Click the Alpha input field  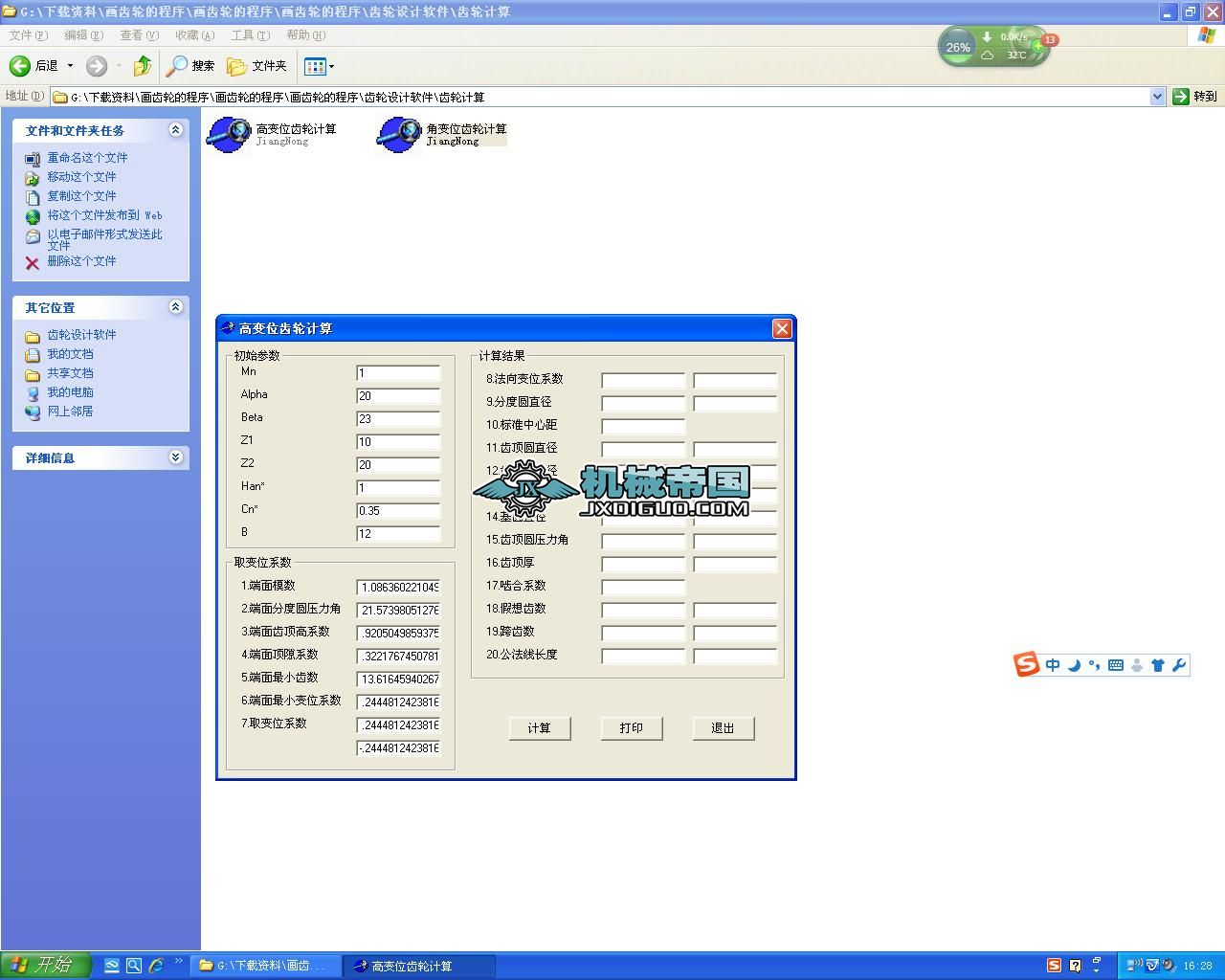(398, 396)
